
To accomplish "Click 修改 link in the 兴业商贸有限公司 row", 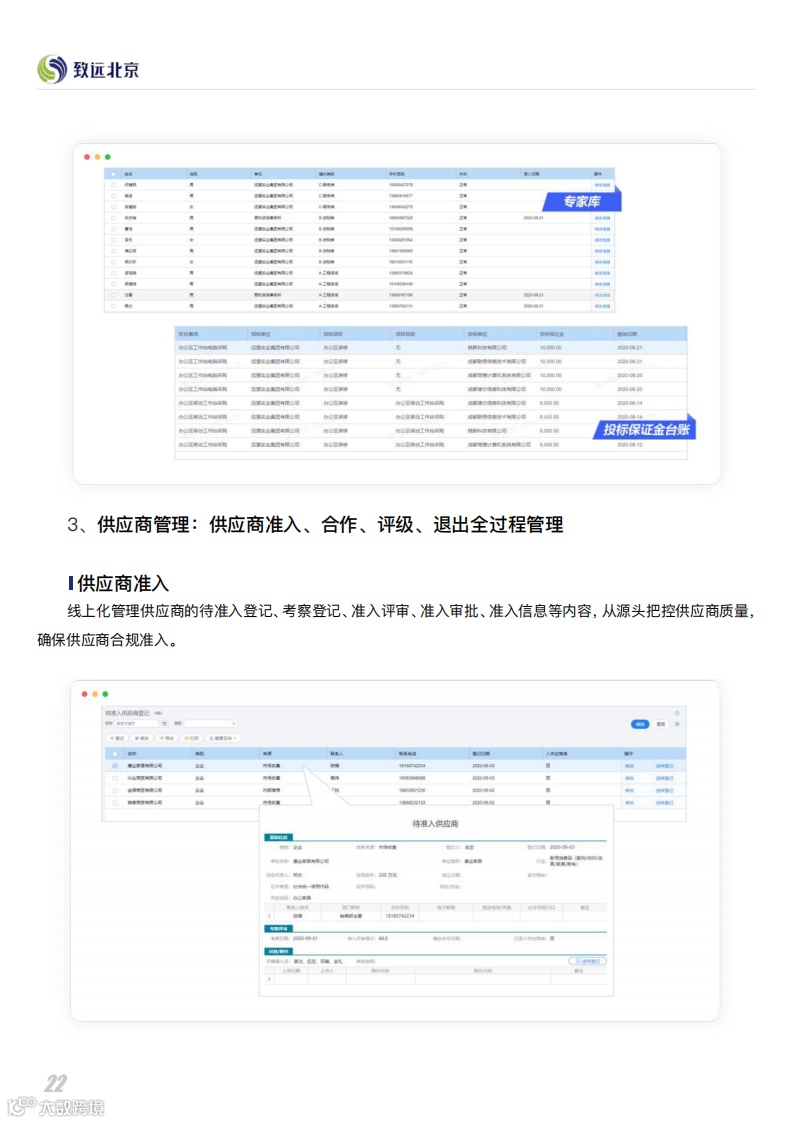I will click(629, 778).
